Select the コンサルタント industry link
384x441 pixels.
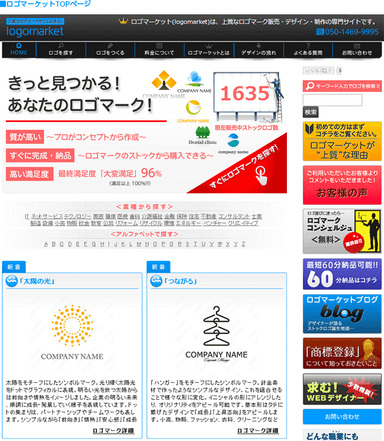[x=234, y=216]
